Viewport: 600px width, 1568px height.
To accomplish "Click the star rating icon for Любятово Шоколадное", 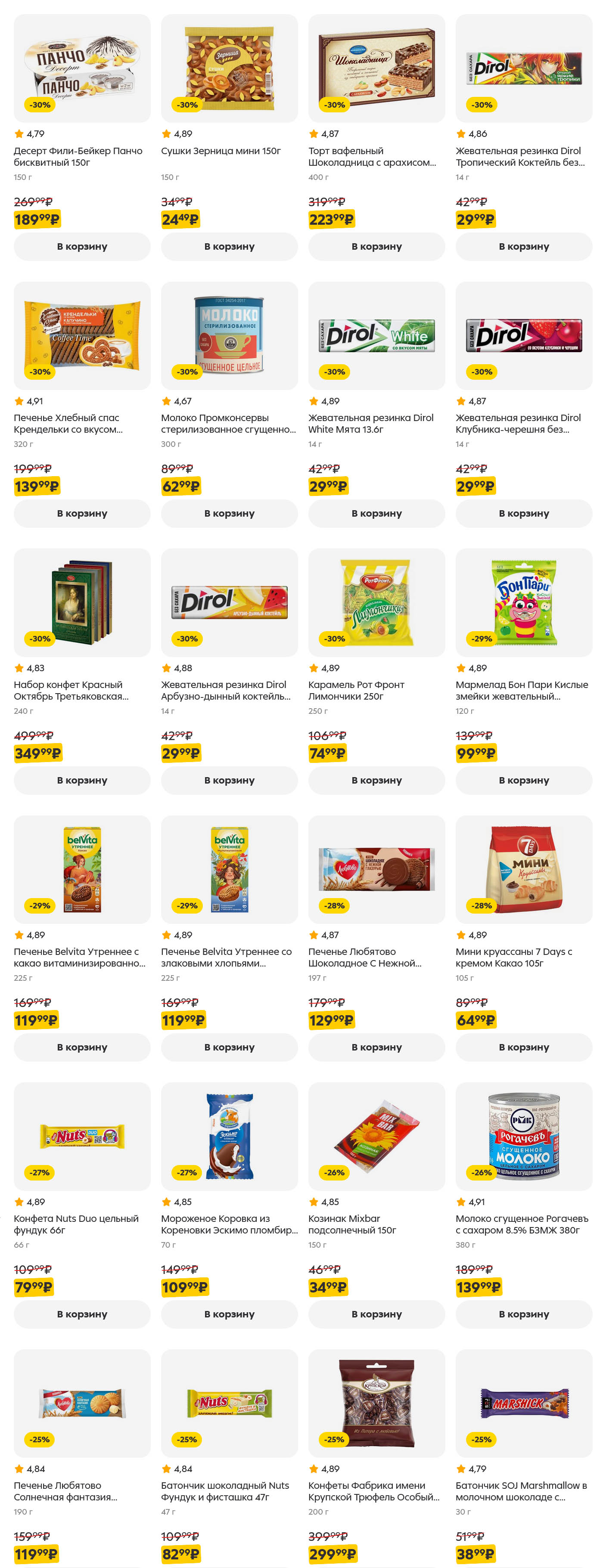I will point(314,935).
